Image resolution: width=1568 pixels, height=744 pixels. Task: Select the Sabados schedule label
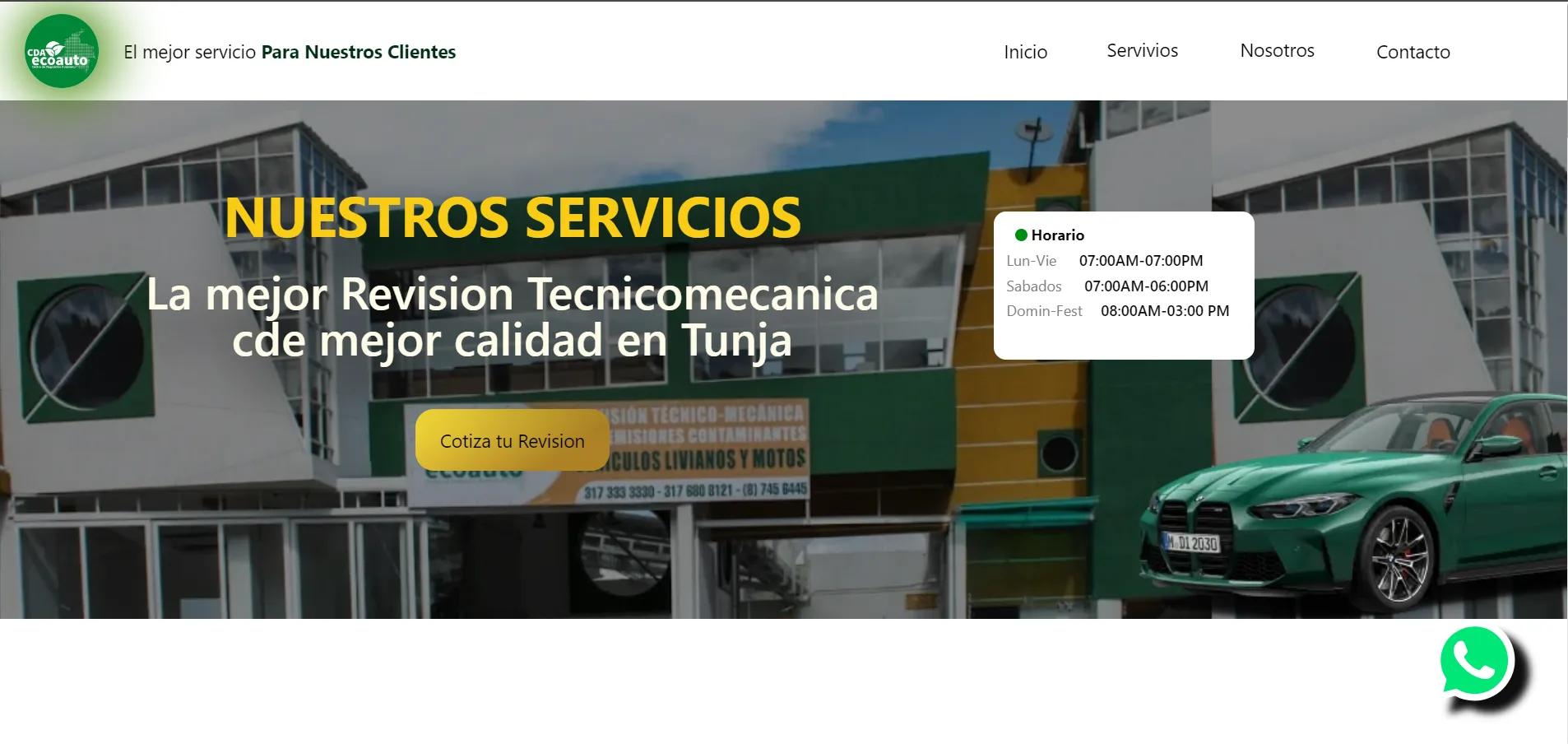[1033, 286]
